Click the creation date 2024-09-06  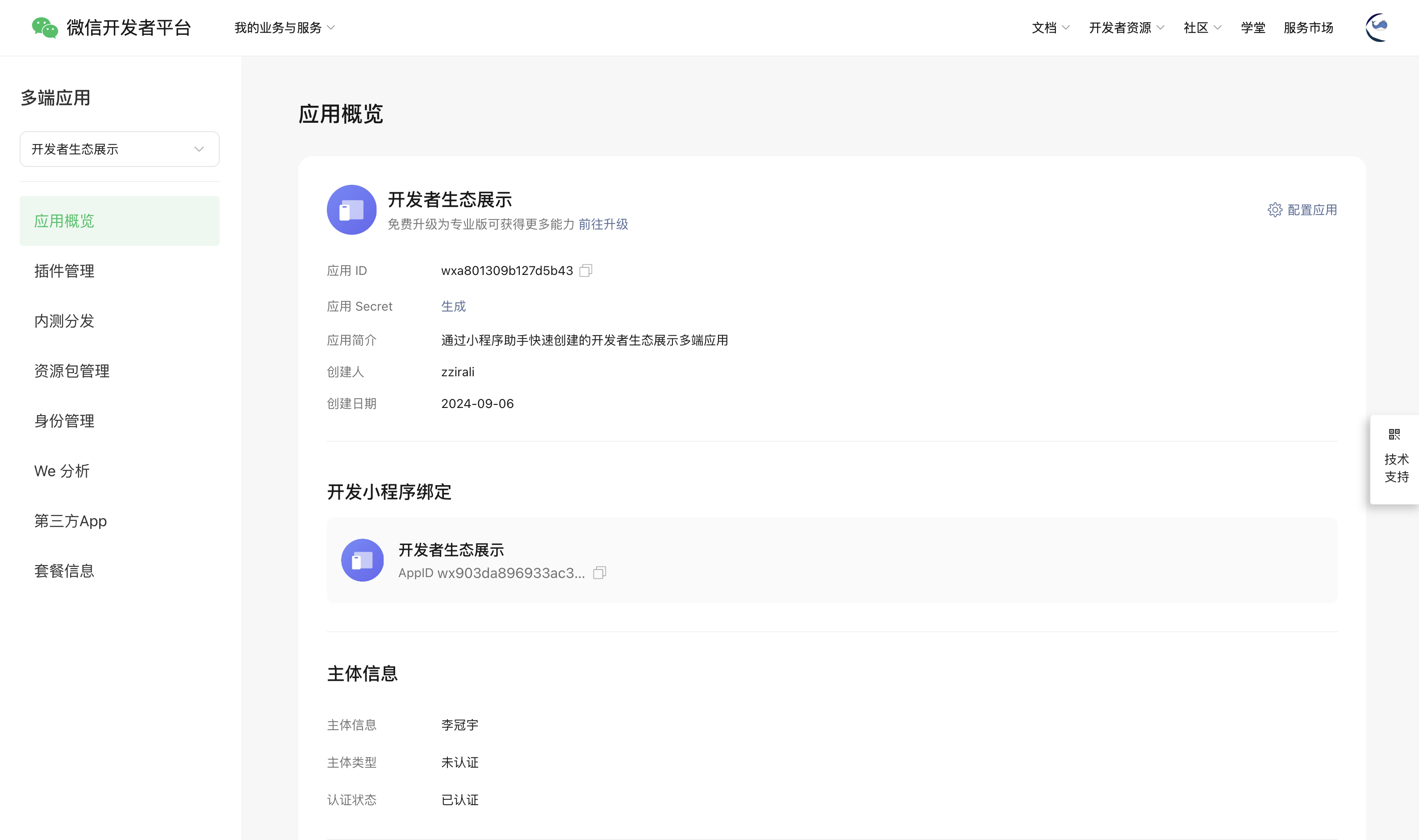click(x=477, y=403)
